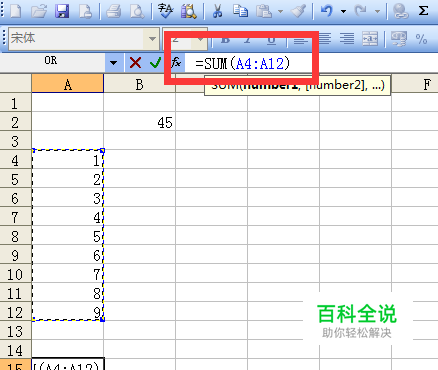Select column A header
The height and width of the screenshot is (370, 438).
(68, 84)
